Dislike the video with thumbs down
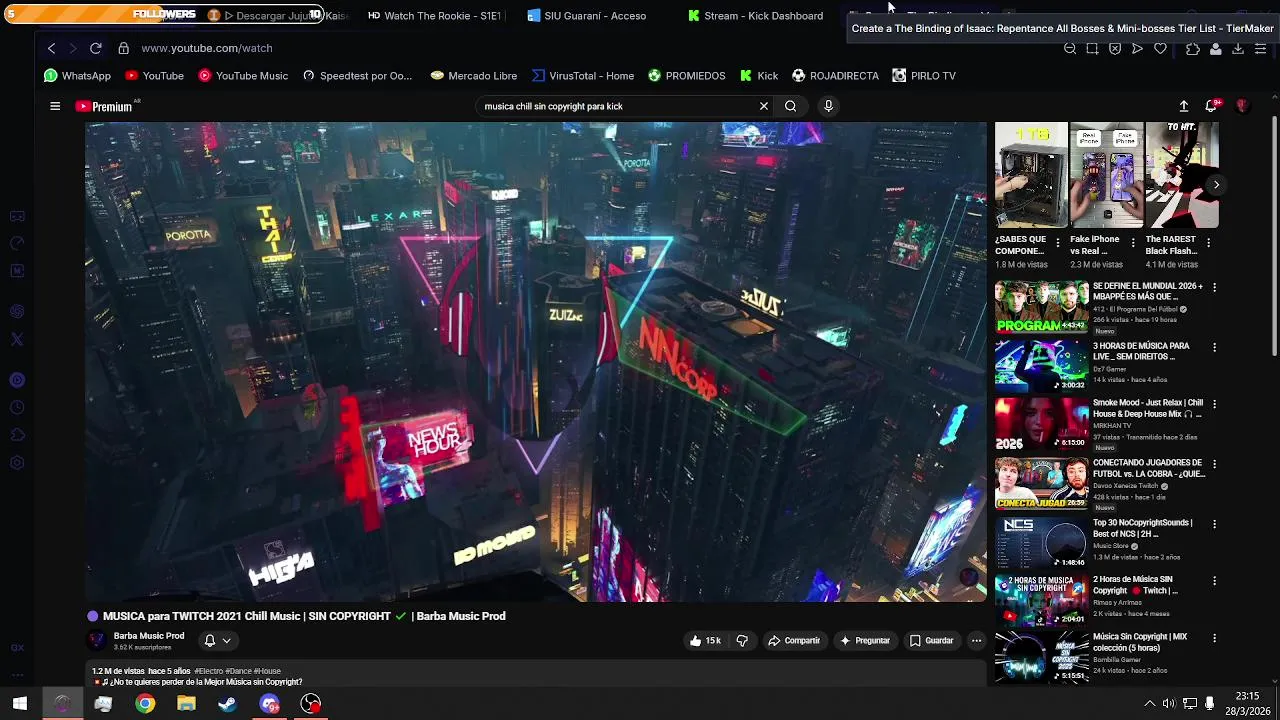 click(742, 641)
